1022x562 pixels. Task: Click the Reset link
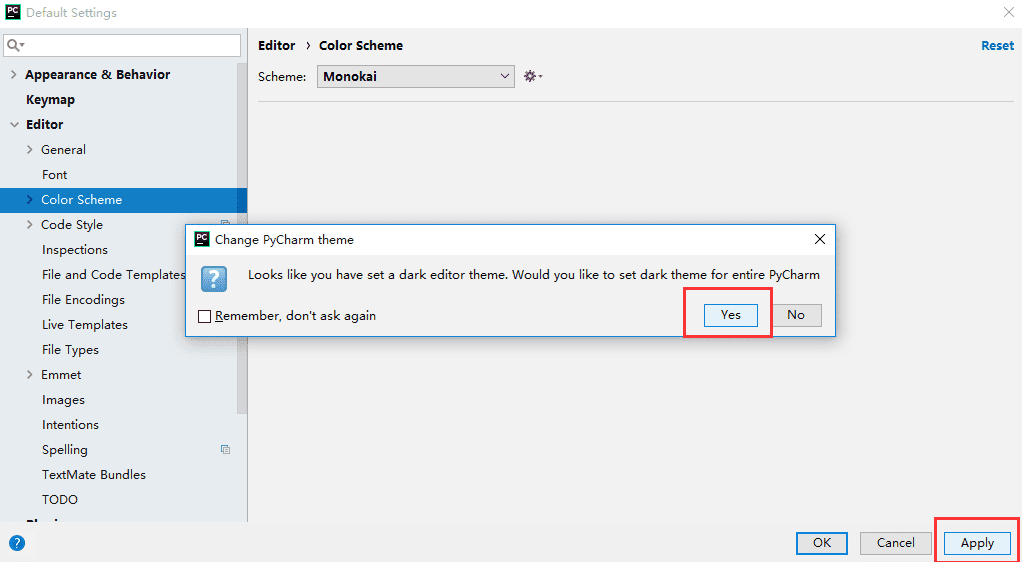(997, 46)
